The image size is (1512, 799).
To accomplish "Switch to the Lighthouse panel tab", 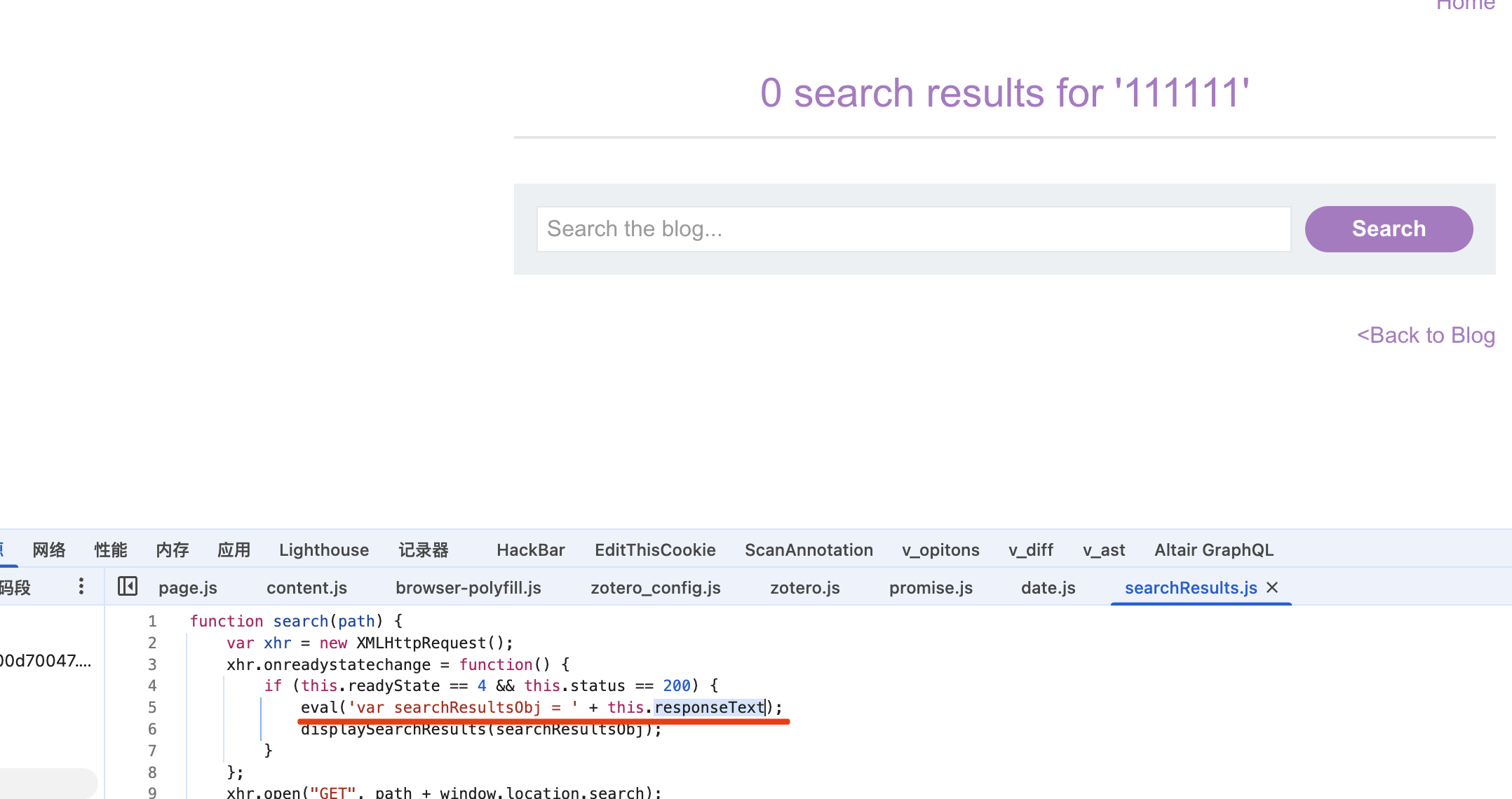I will [x=323, y=550].
